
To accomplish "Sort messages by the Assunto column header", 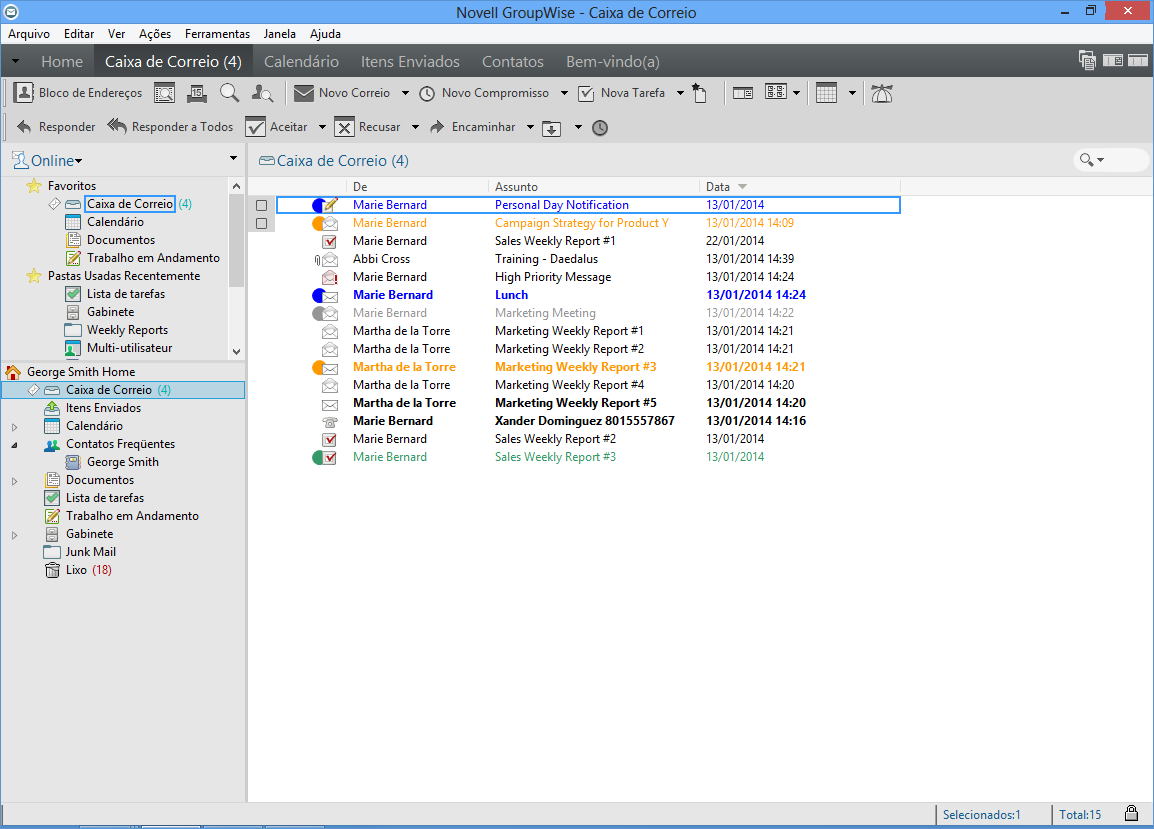I will pos(594,187).
